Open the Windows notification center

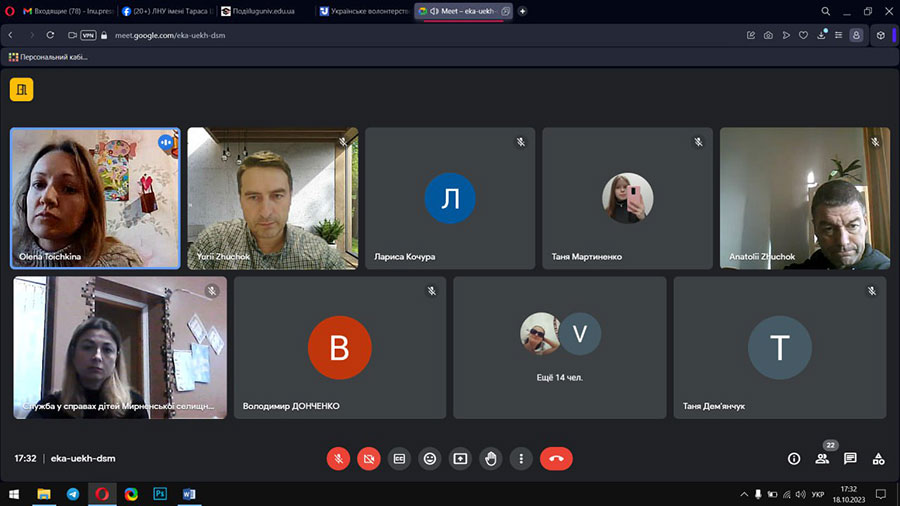tap(881, 494)
